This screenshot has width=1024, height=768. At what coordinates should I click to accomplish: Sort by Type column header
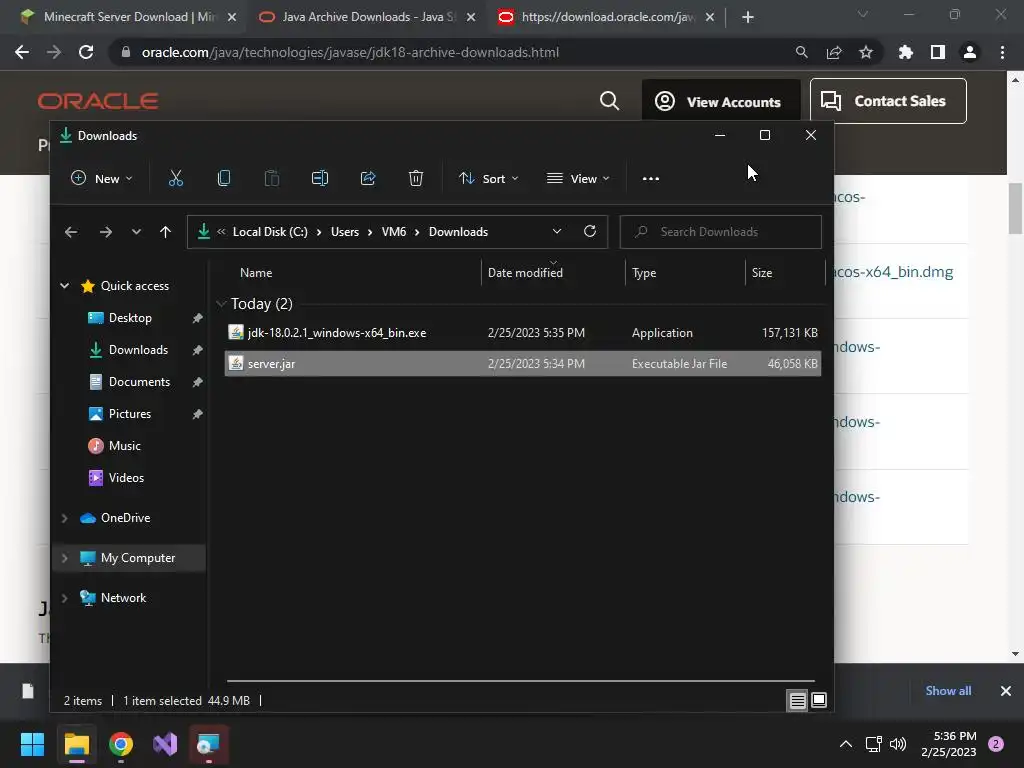pos(644,273)
